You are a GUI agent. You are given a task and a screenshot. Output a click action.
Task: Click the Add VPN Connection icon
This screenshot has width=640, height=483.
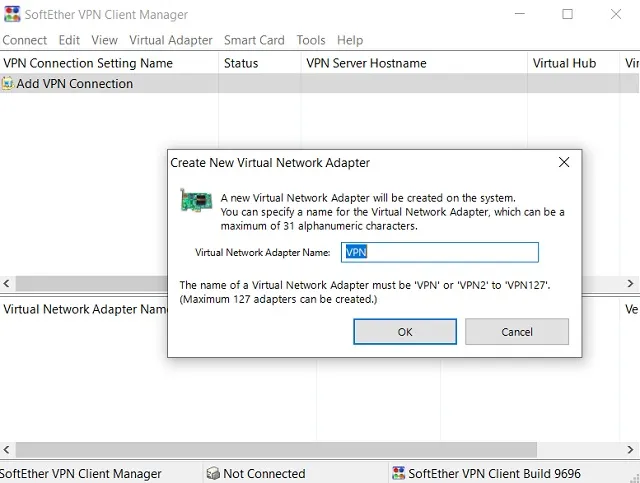pyautogui.click(x=7, y=84)
